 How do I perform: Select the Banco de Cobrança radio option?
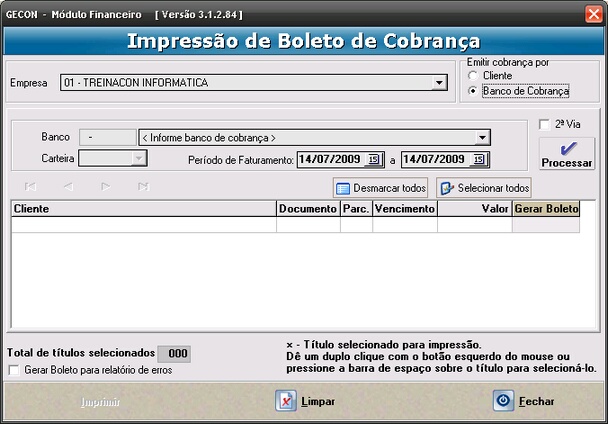point(473,91)
